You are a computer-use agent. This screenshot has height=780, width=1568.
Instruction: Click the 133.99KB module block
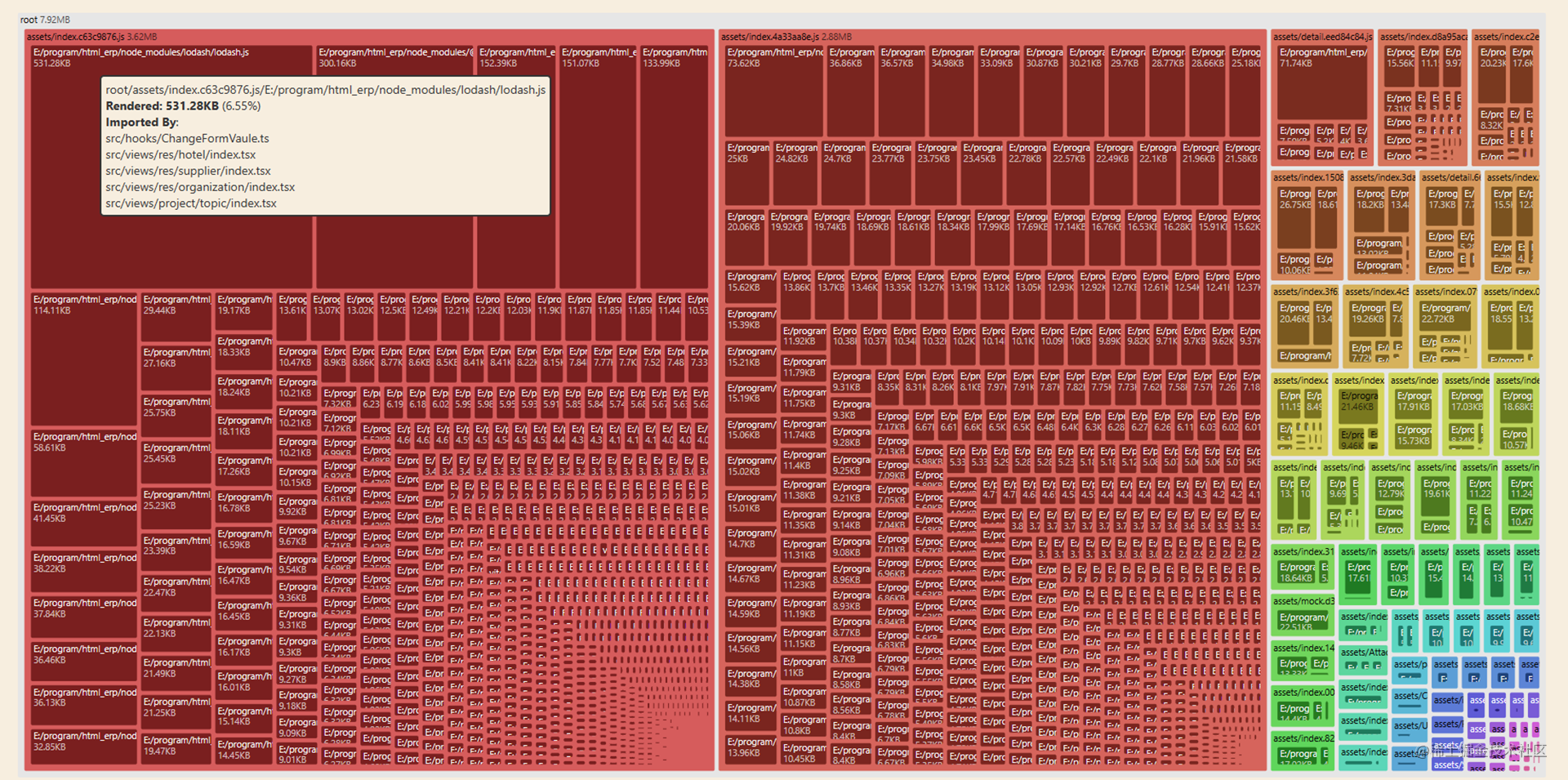(675, 167)
